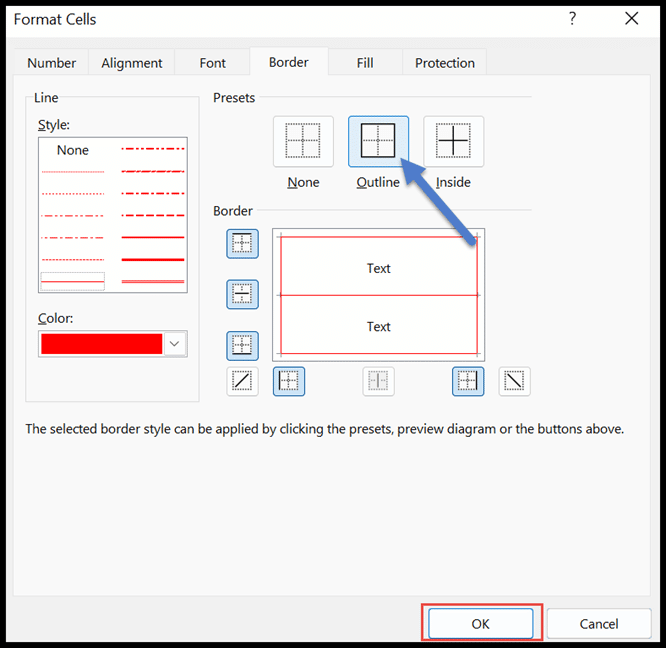The image size is (666, 648).
Task: Select the thick solid line style
Action: pyautogui.click(x=153, y=259)
